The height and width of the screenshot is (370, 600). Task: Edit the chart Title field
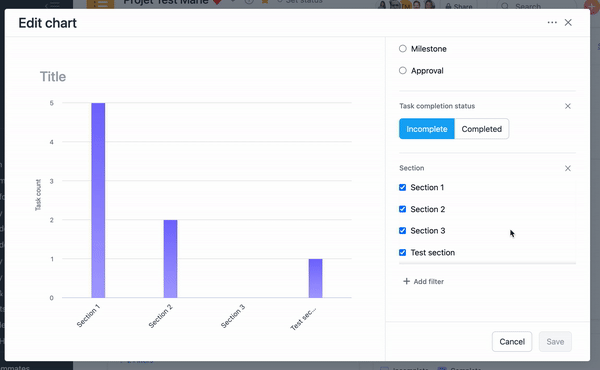coord(53,77)
